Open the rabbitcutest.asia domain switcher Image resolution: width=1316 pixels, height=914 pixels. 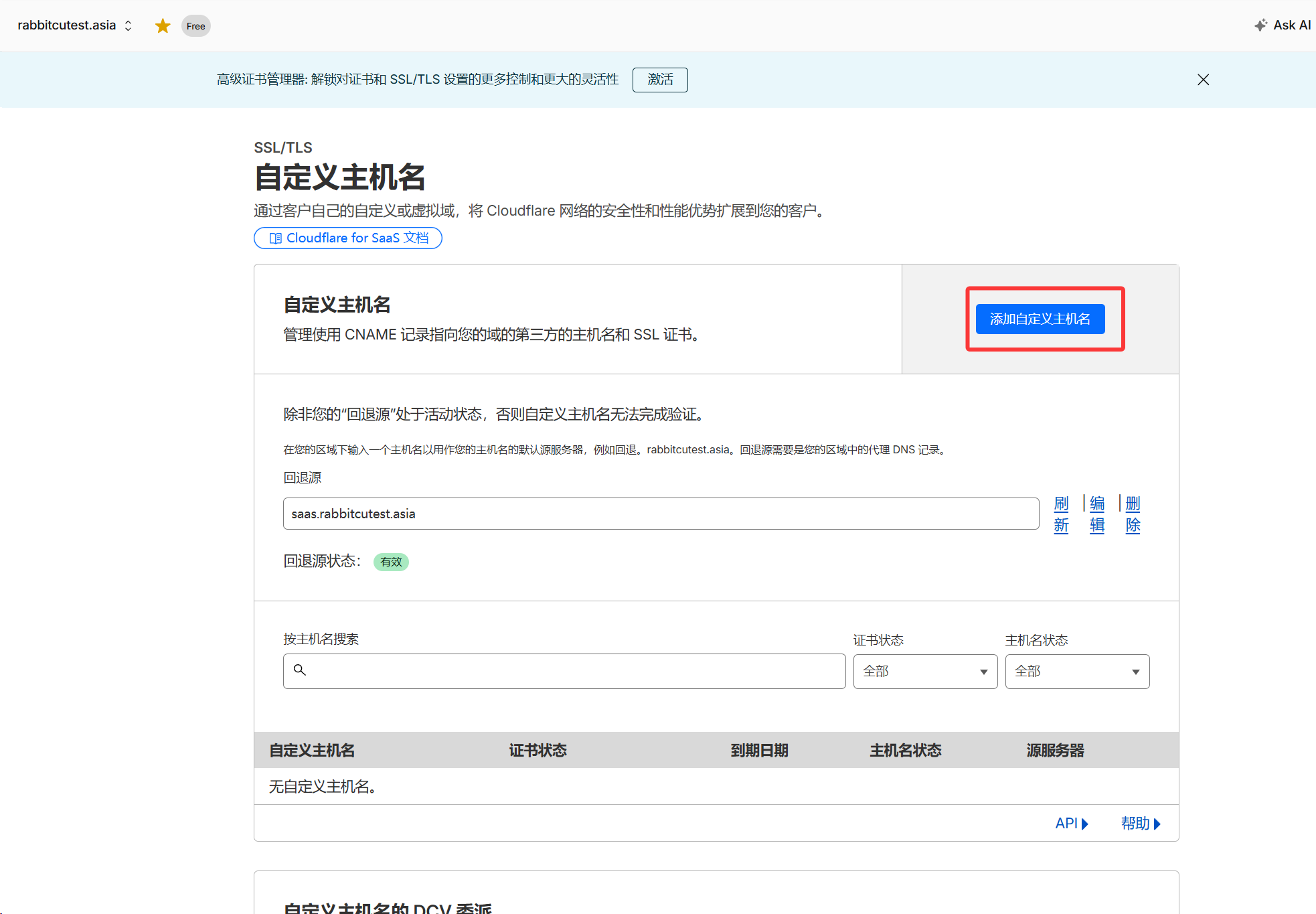[x=74, y=25]
